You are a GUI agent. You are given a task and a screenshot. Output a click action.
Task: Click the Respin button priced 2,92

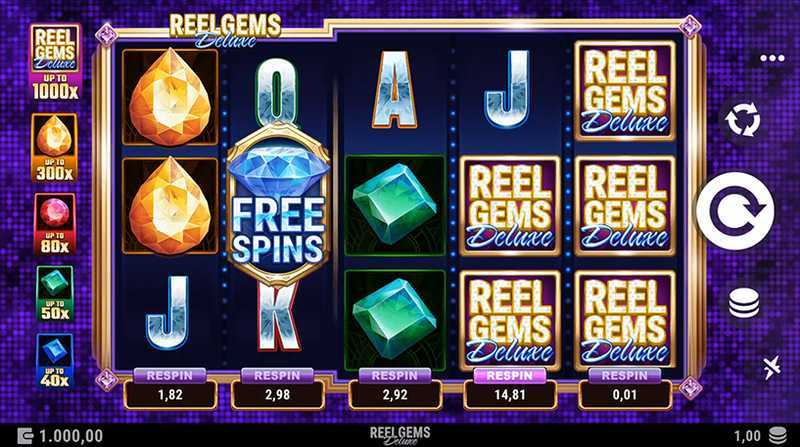tap(394, 388)
